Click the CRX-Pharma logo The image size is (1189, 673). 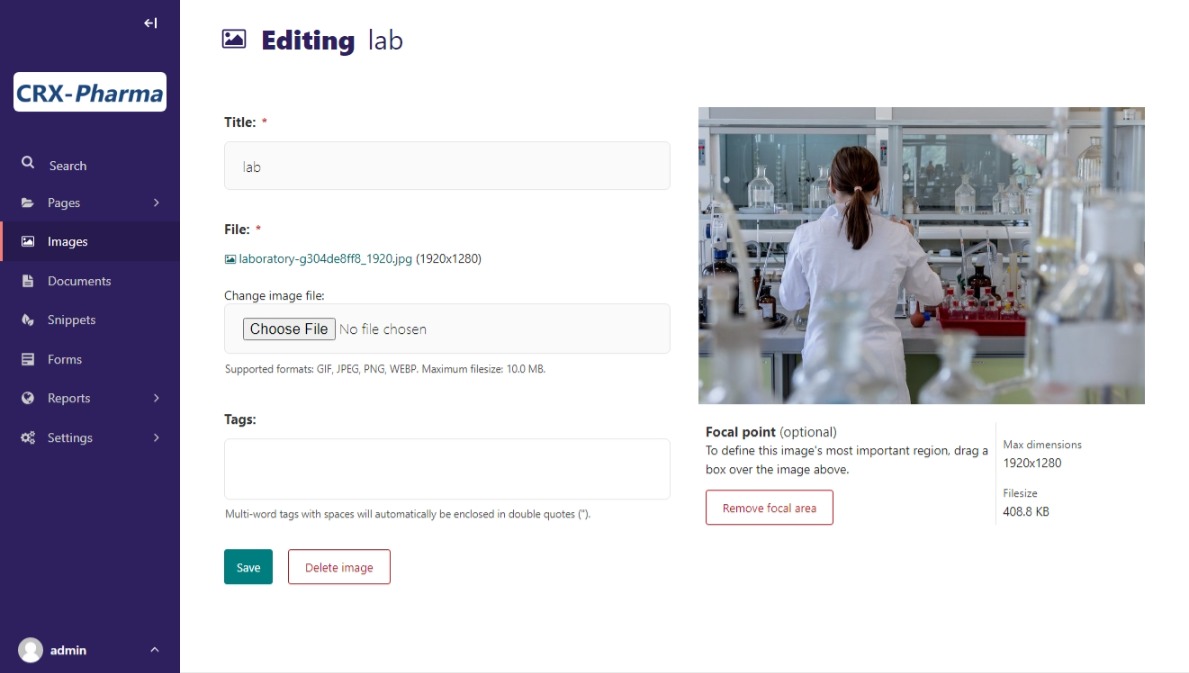pos(90,93)
